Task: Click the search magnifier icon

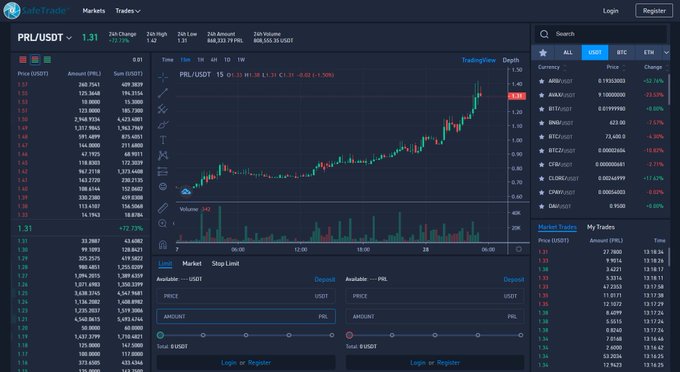Action: (x=544, y=34)
